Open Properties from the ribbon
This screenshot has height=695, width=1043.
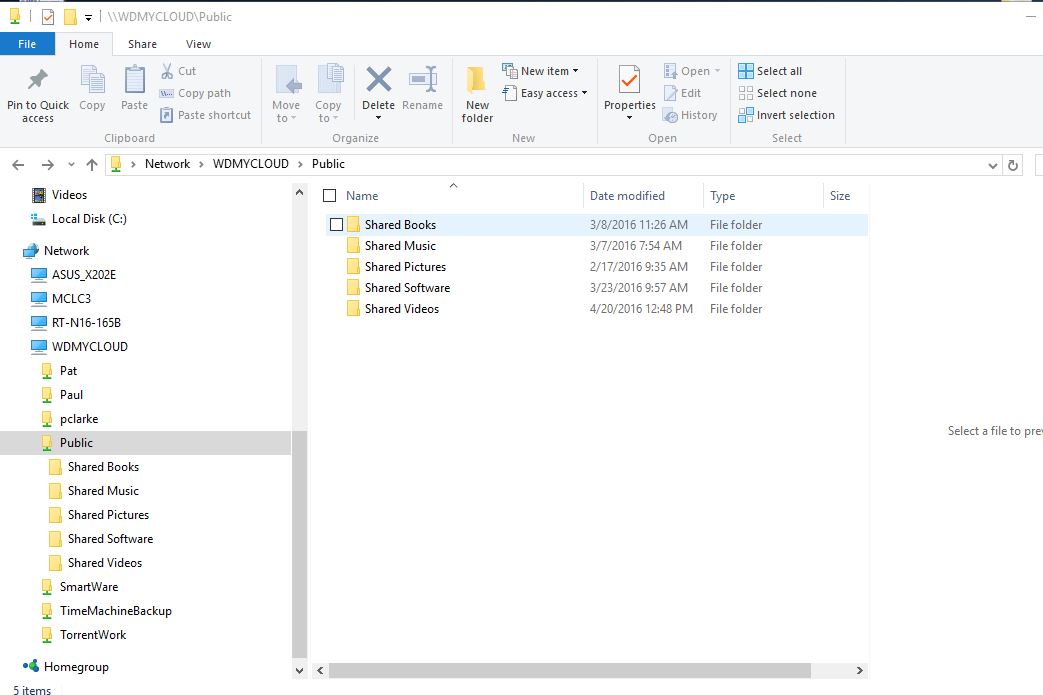coord(629,80)
